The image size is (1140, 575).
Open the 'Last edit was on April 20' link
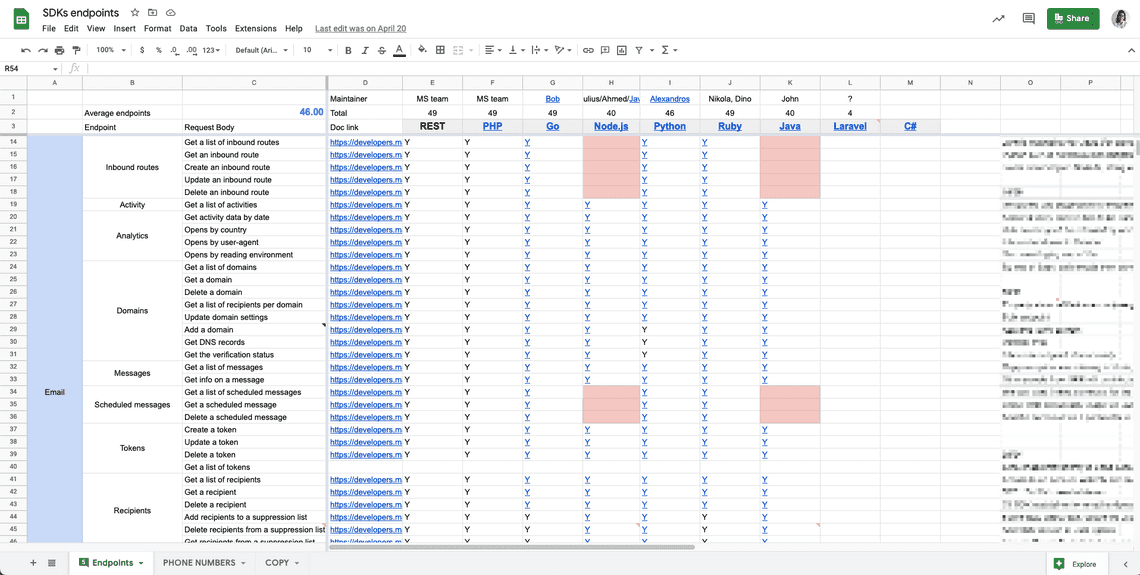[x=360, y=29]
